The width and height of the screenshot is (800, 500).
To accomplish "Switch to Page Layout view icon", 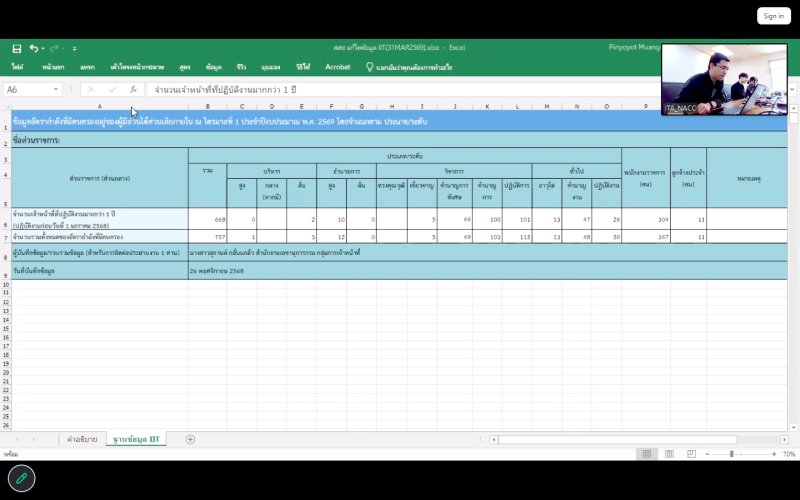I will (669, 454).
